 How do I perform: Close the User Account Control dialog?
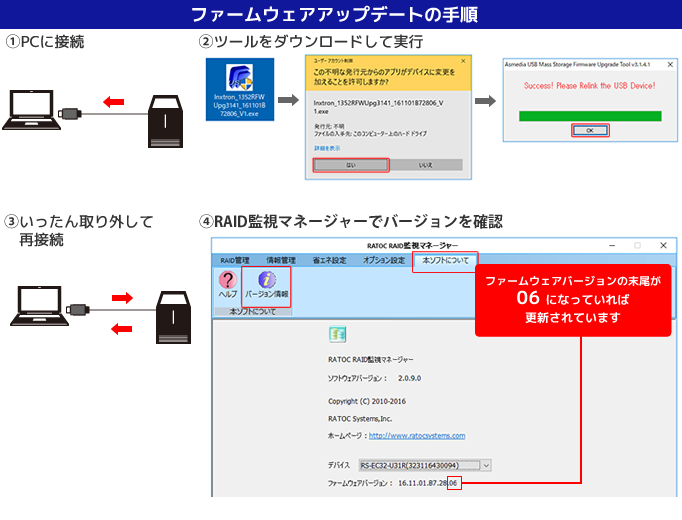(463, 61)
